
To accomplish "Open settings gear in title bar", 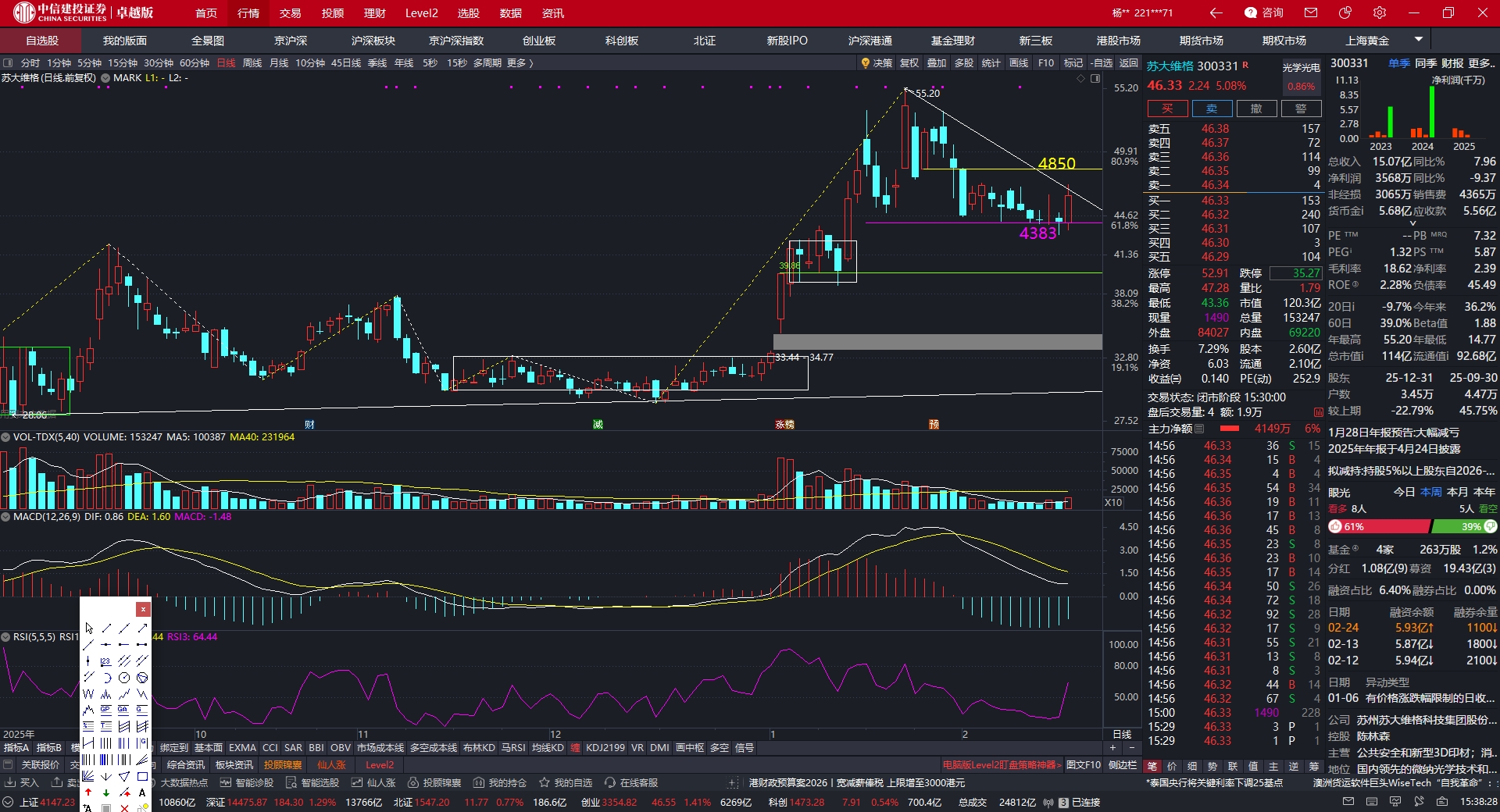I will coord(1380,13).
